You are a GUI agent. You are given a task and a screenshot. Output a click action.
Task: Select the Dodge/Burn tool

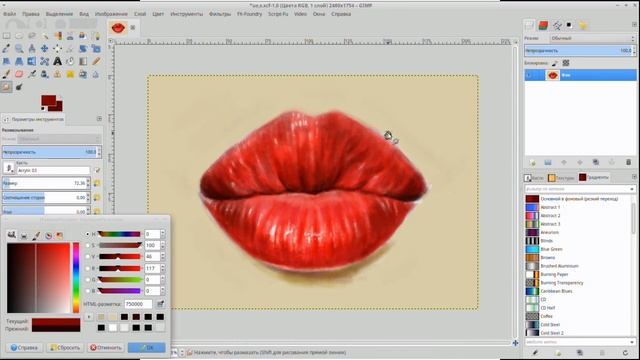pyautogui.click(x=19, y=87)
